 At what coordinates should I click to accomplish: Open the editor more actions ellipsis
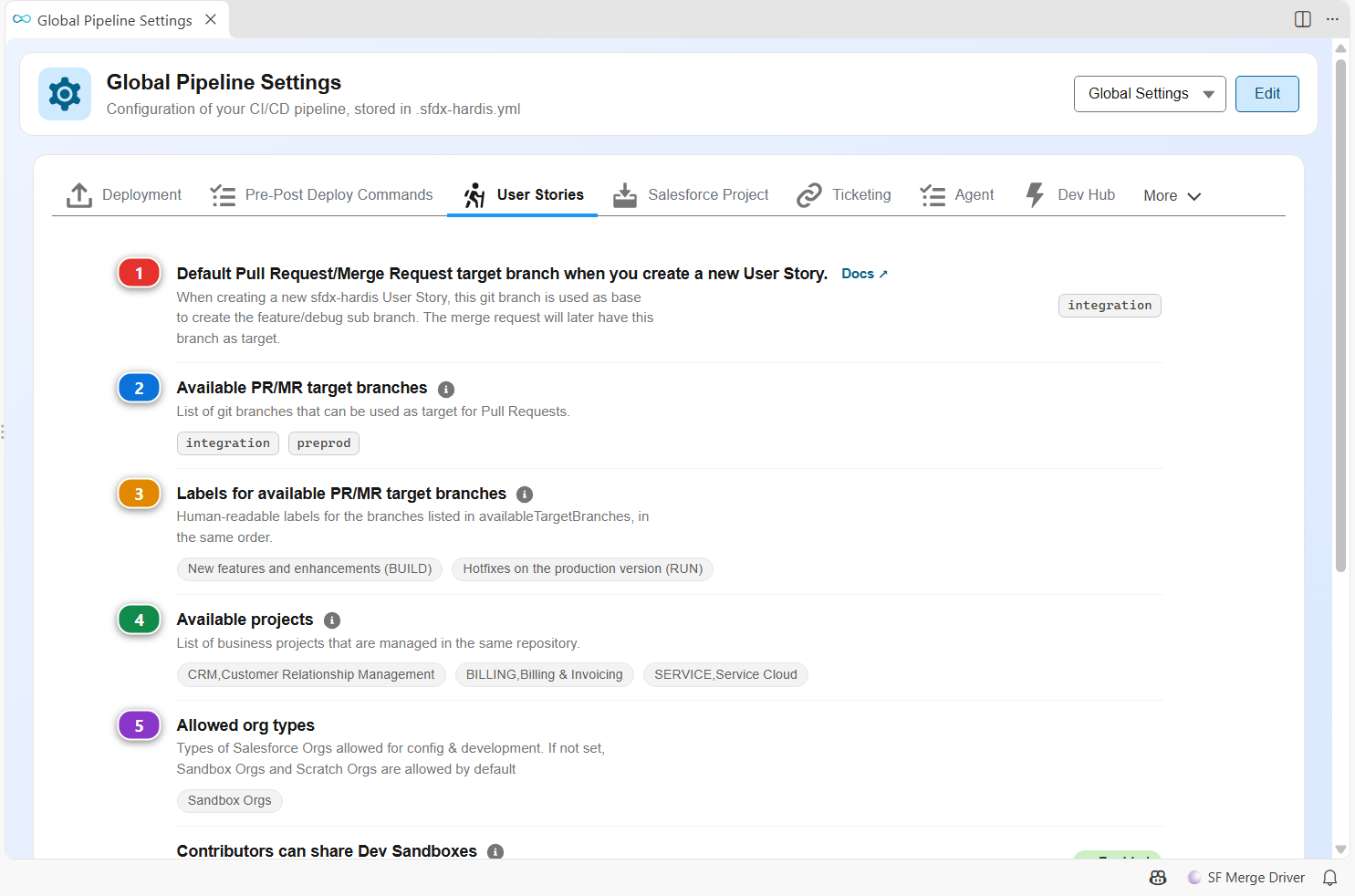click(1333, 19)
